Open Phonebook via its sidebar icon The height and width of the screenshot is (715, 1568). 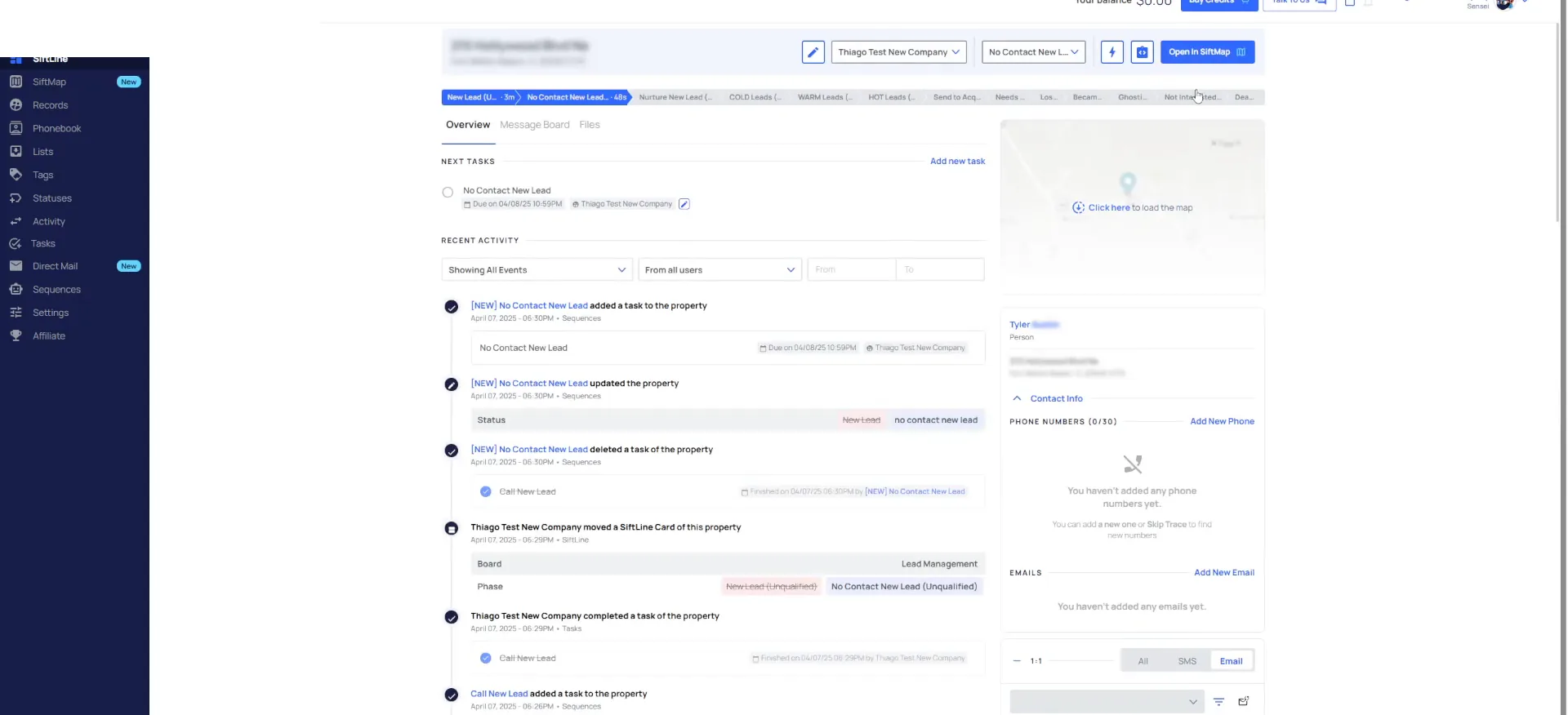(x=16, y=128)
